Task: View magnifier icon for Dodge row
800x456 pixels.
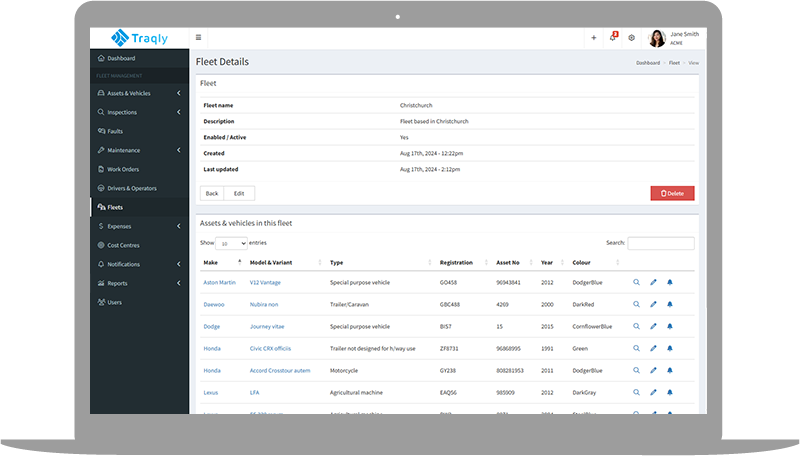Action: 636,326
